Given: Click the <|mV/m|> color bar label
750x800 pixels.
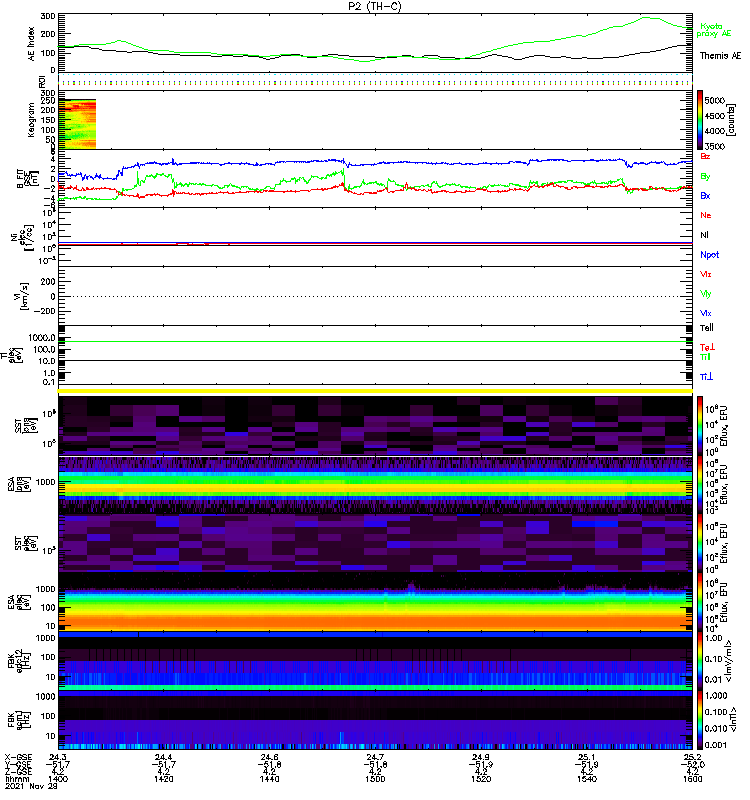Looking at the screenshot, I should click(x=729, y=661).
